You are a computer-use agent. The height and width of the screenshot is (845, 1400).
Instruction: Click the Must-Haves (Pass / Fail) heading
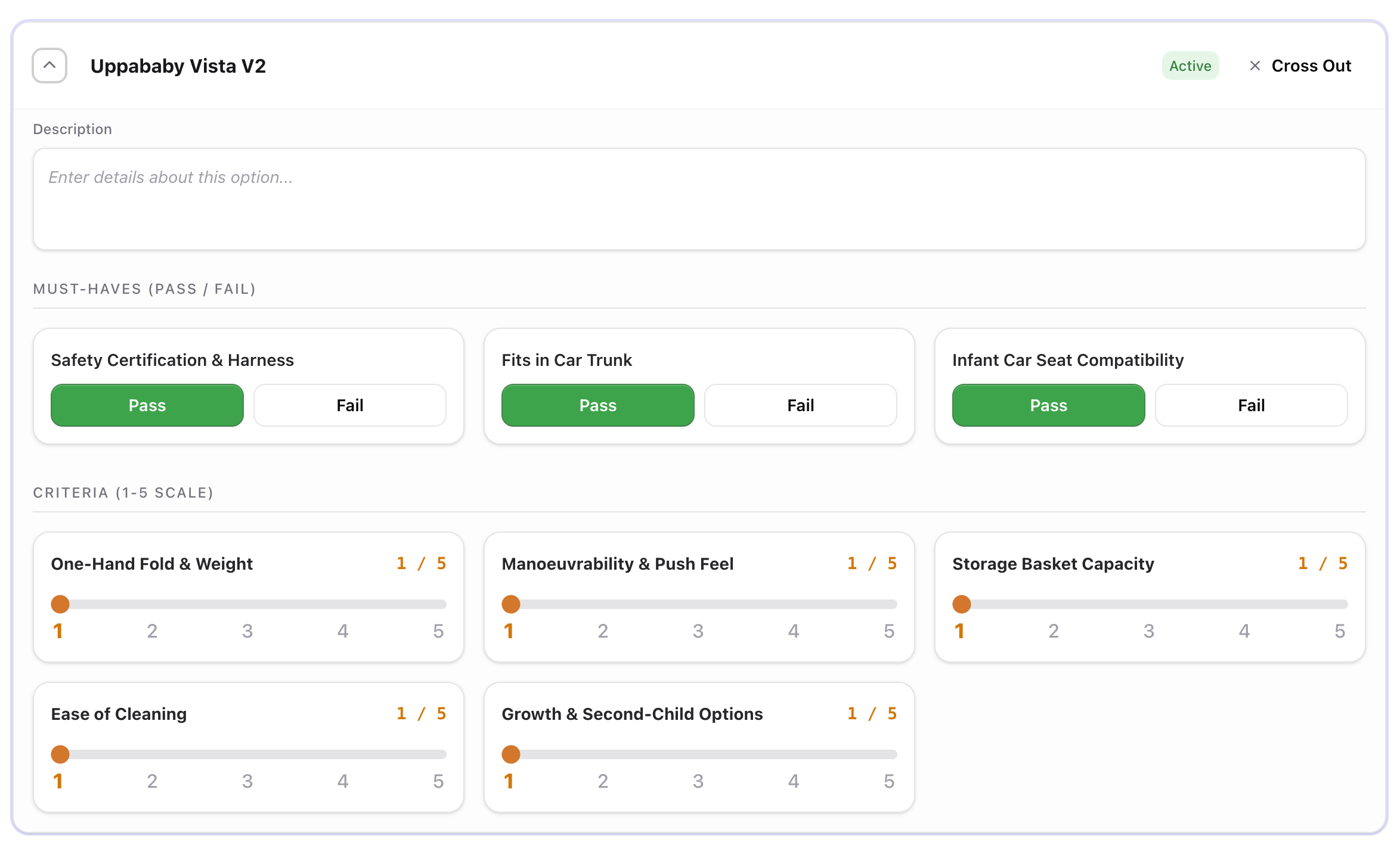145,289
